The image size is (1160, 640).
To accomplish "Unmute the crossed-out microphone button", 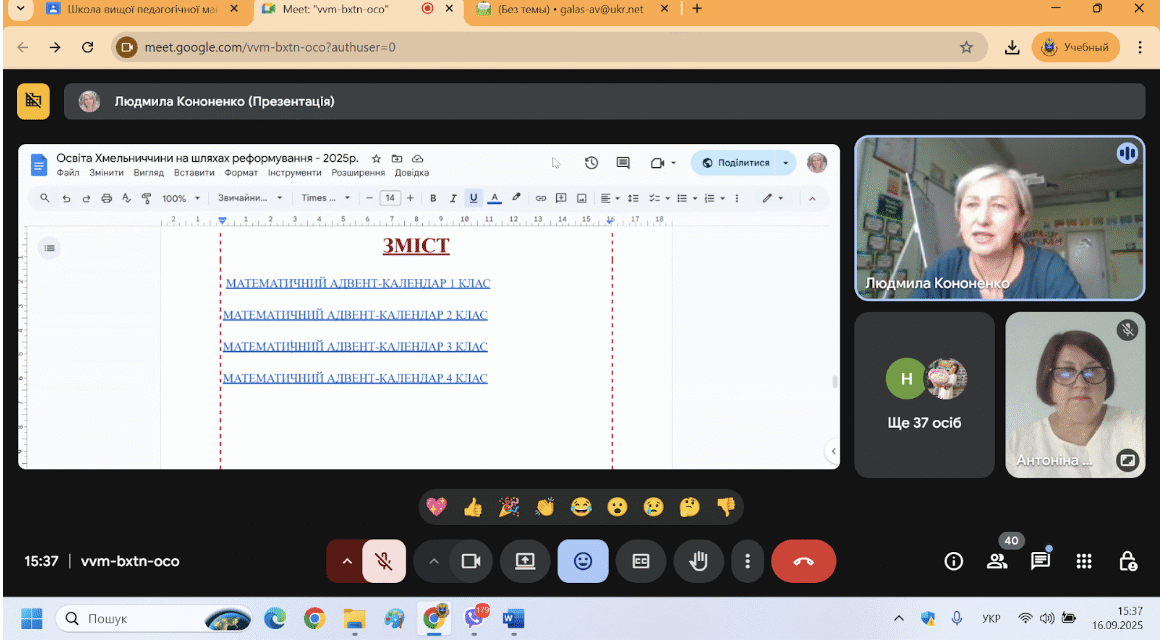I will [x=384, y=561].
